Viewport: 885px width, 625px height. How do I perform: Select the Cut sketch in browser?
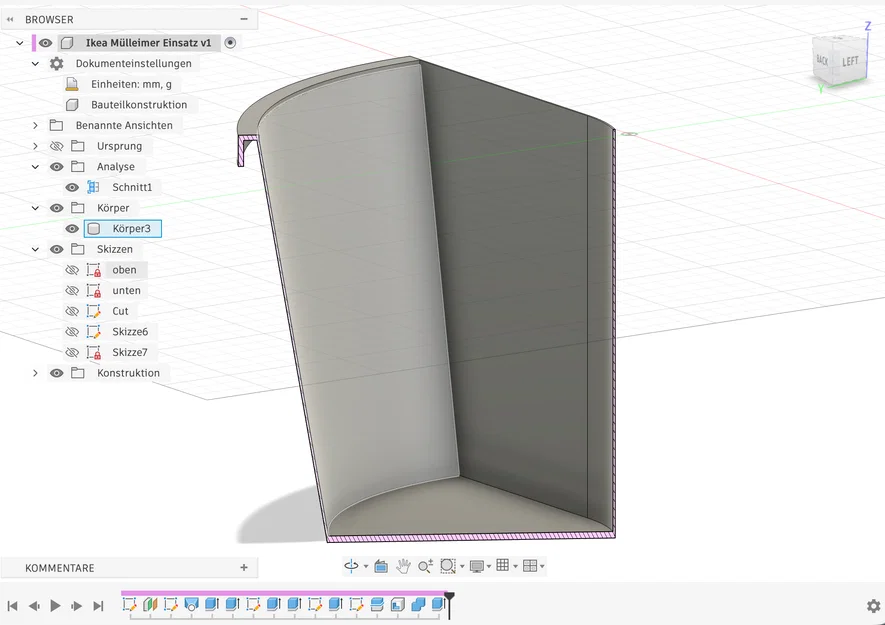(120, 311)
